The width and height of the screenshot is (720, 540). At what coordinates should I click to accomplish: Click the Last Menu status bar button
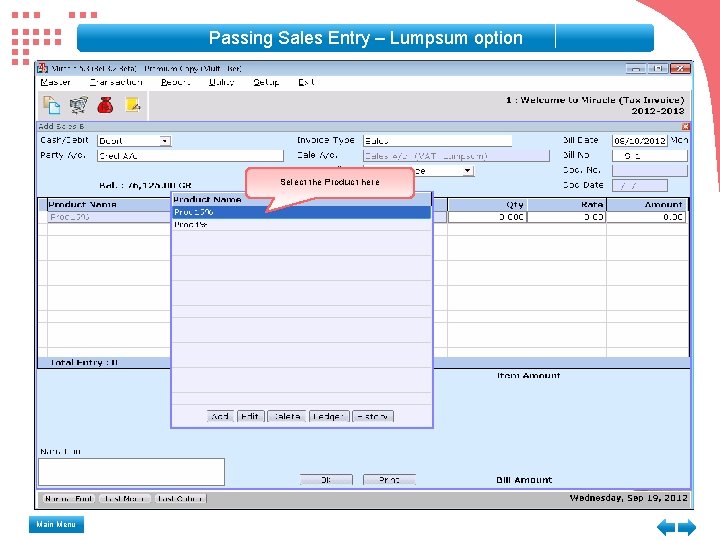pos(125,499)
